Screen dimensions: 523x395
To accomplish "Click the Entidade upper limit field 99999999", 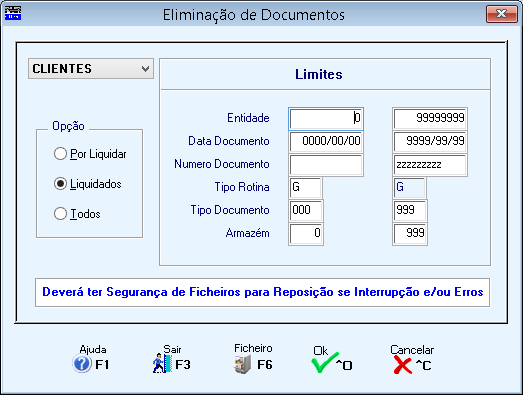I will pos(430,118).
